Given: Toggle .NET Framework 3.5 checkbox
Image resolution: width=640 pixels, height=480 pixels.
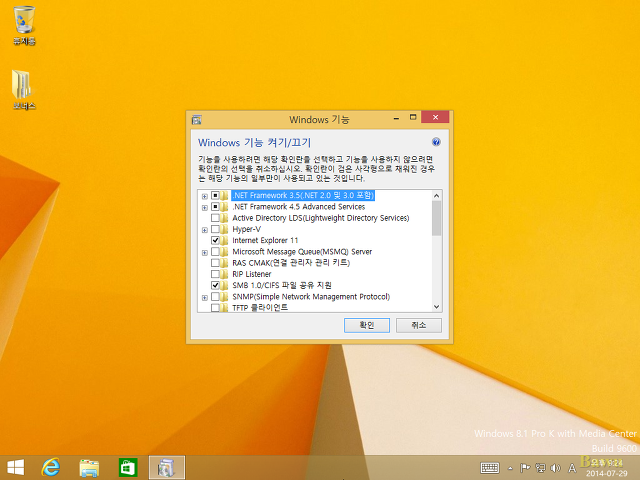Looking at the screenshot, I should [x=215, y=196].
